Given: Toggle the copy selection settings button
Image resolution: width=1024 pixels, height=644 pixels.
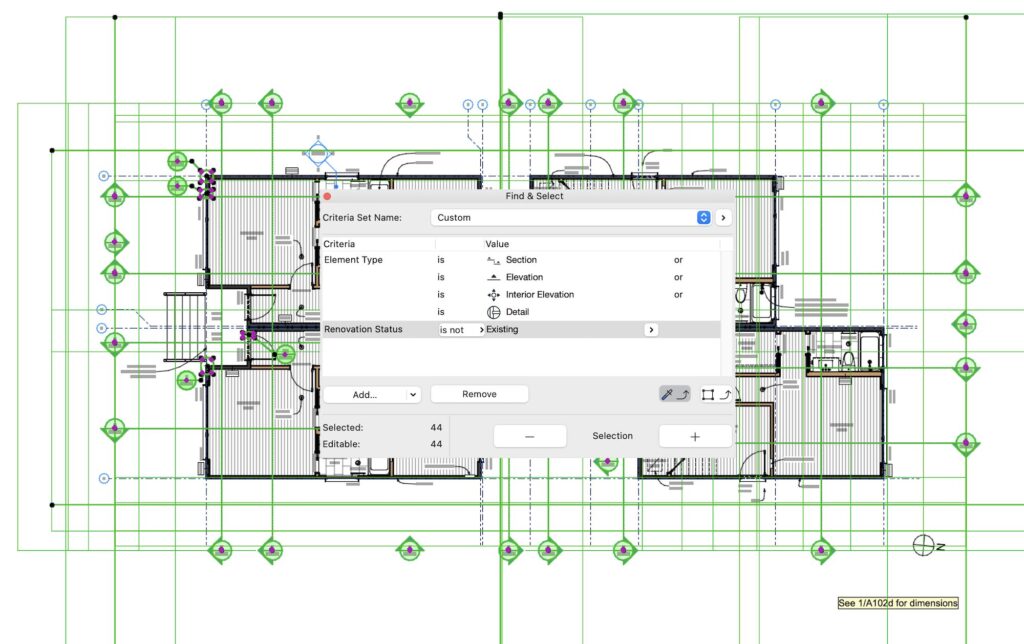Looking at the screenshot, I should tap(712, 395).
